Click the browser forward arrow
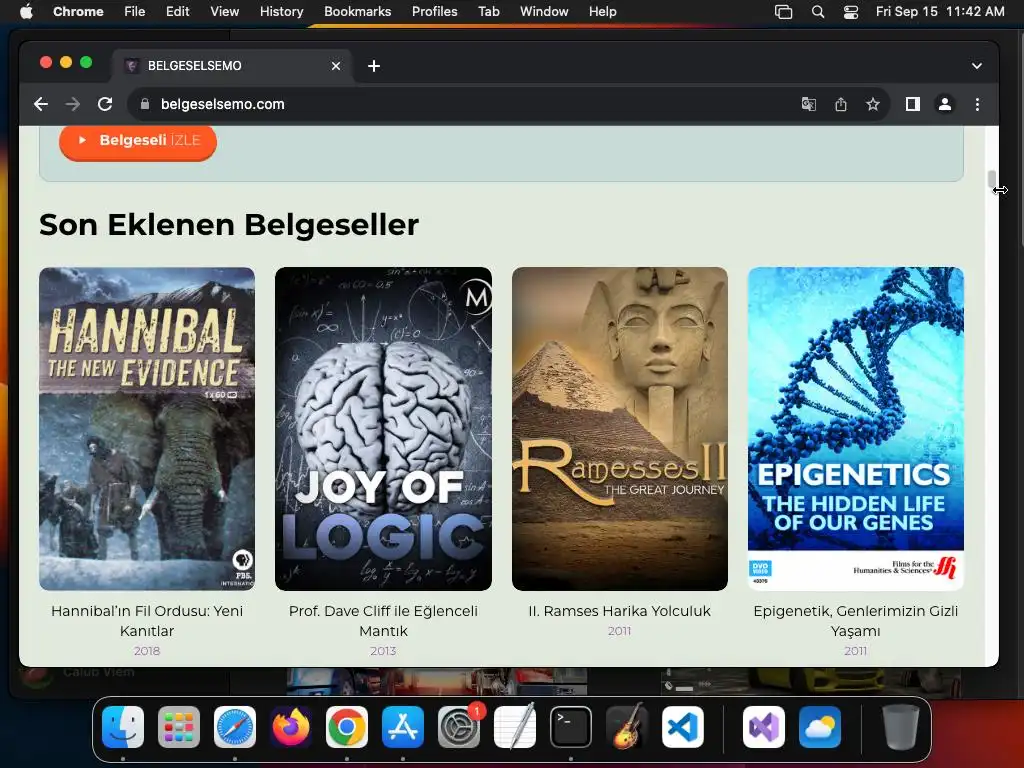This screenshot has height=768, width=1024. click(72, 104)
